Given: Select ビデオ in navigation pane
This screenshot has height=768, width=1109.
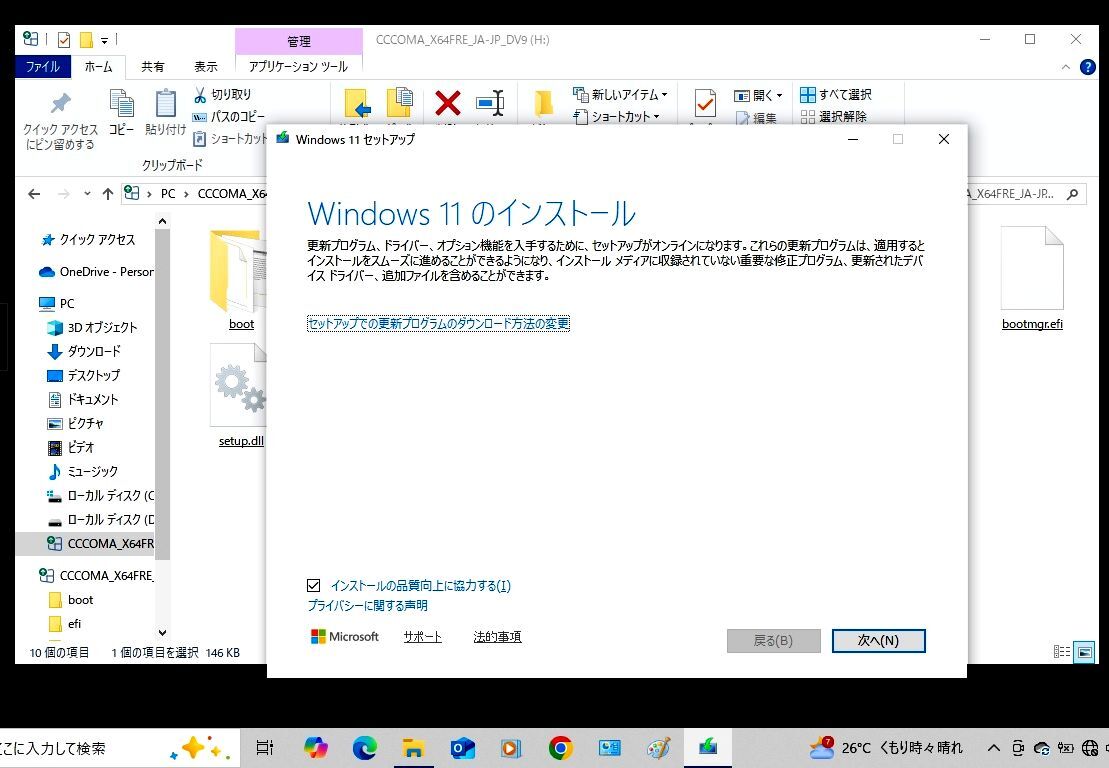Looking at the screenshot, I should point(71,448).
